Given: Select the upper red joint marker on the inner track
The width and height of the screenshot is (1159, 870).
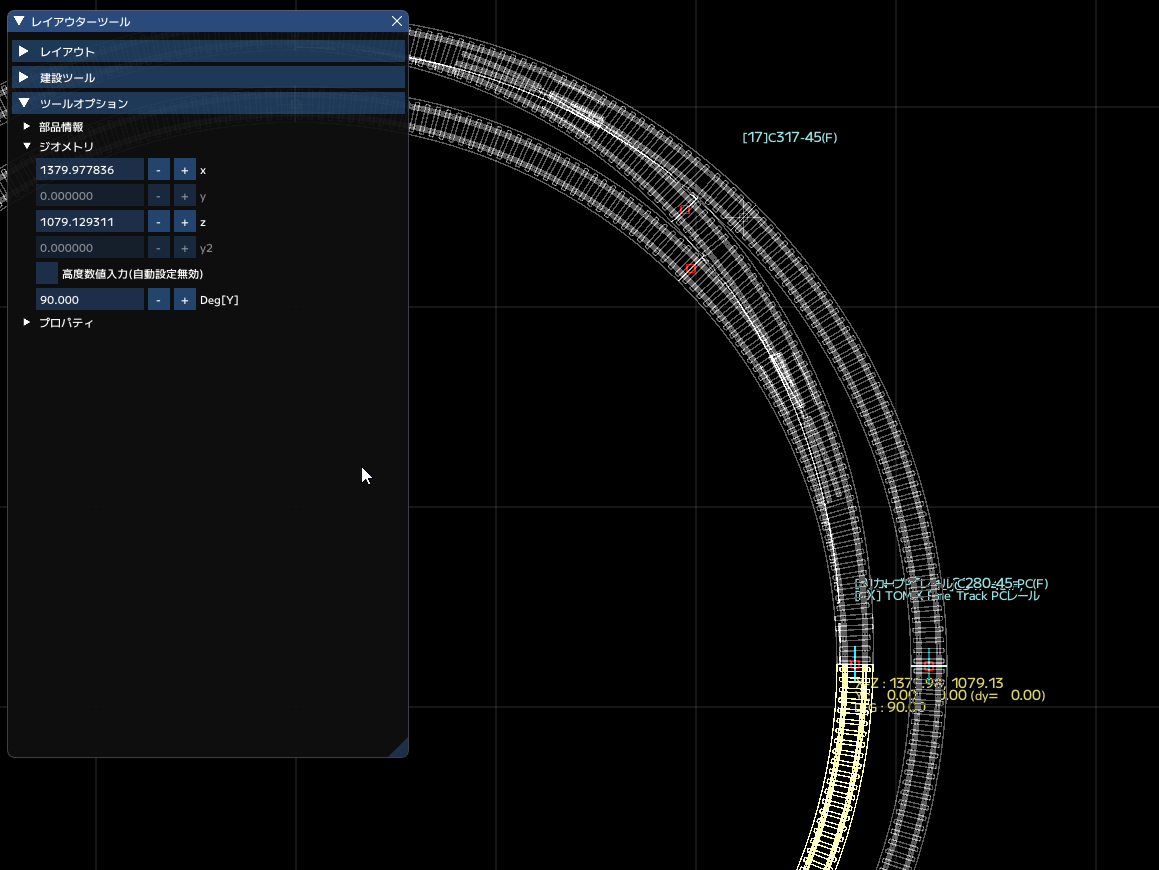Looking at the screenshot, I should [x=685, y=210].
